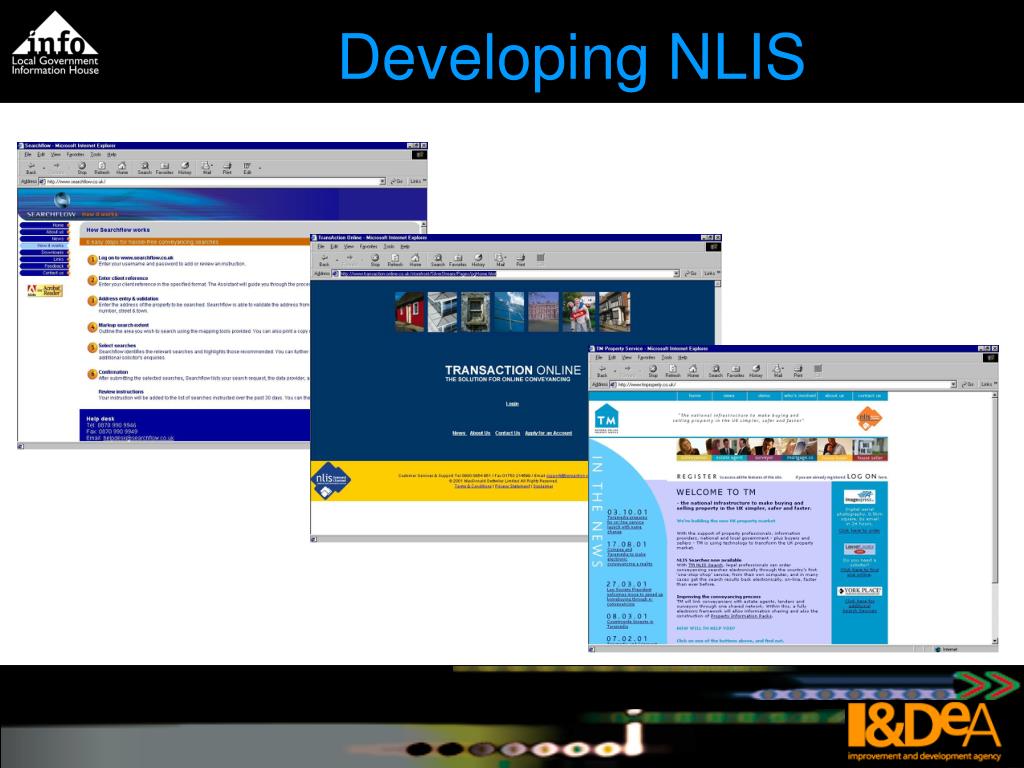Click Stop icon in TransAction Online window

376,260
